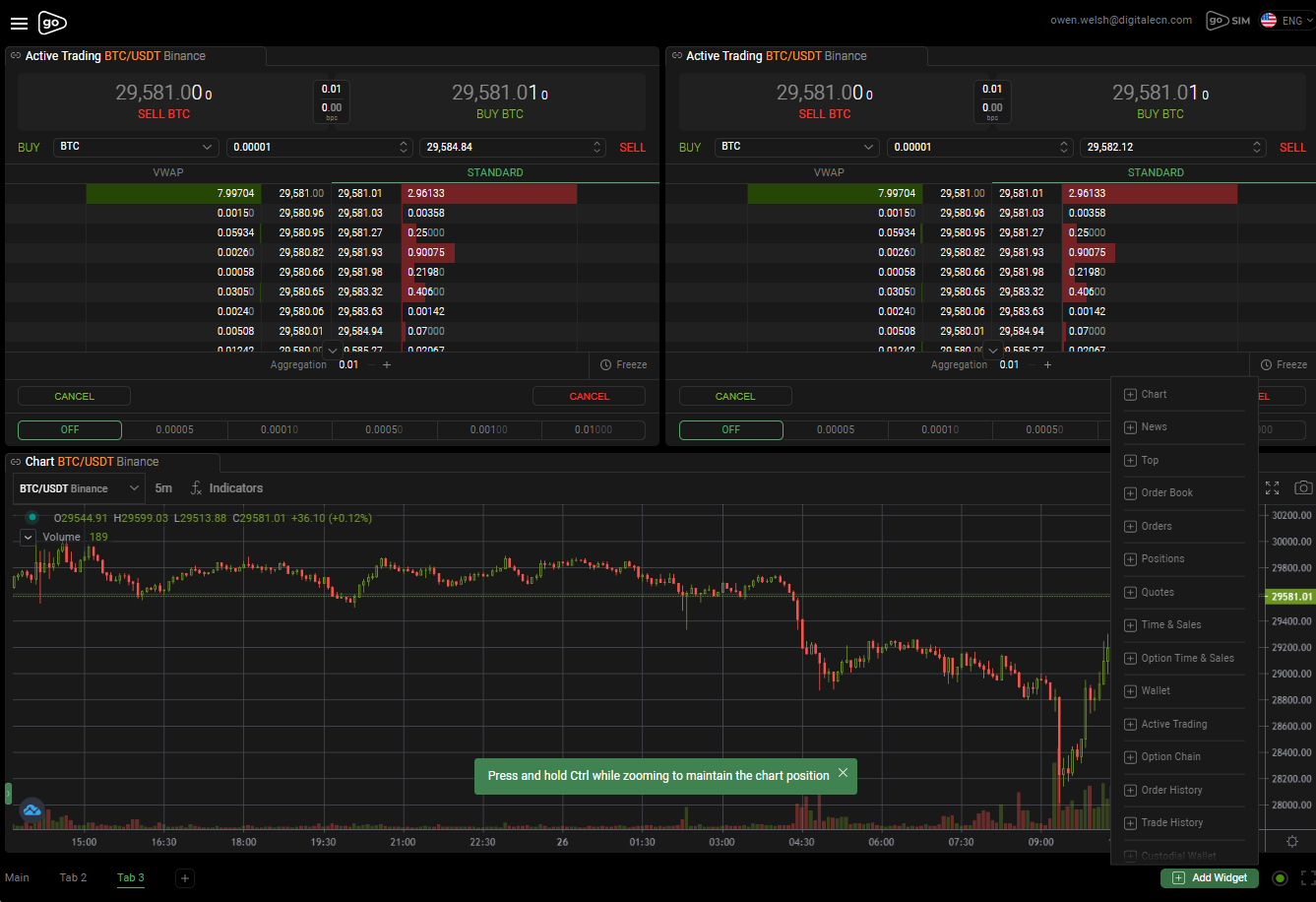
Task: Toggle OFF preset in right trading widget
Action: pos(731,430)
